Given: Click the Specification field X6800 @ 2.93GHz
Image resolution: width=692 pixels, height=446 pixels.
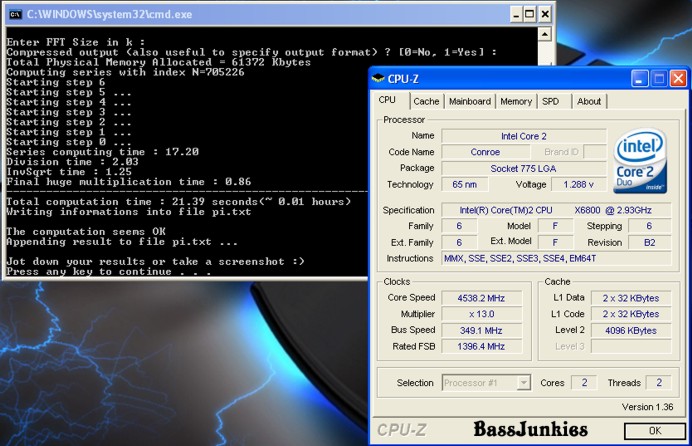Looking at the screenshot, I should [556, 210].
